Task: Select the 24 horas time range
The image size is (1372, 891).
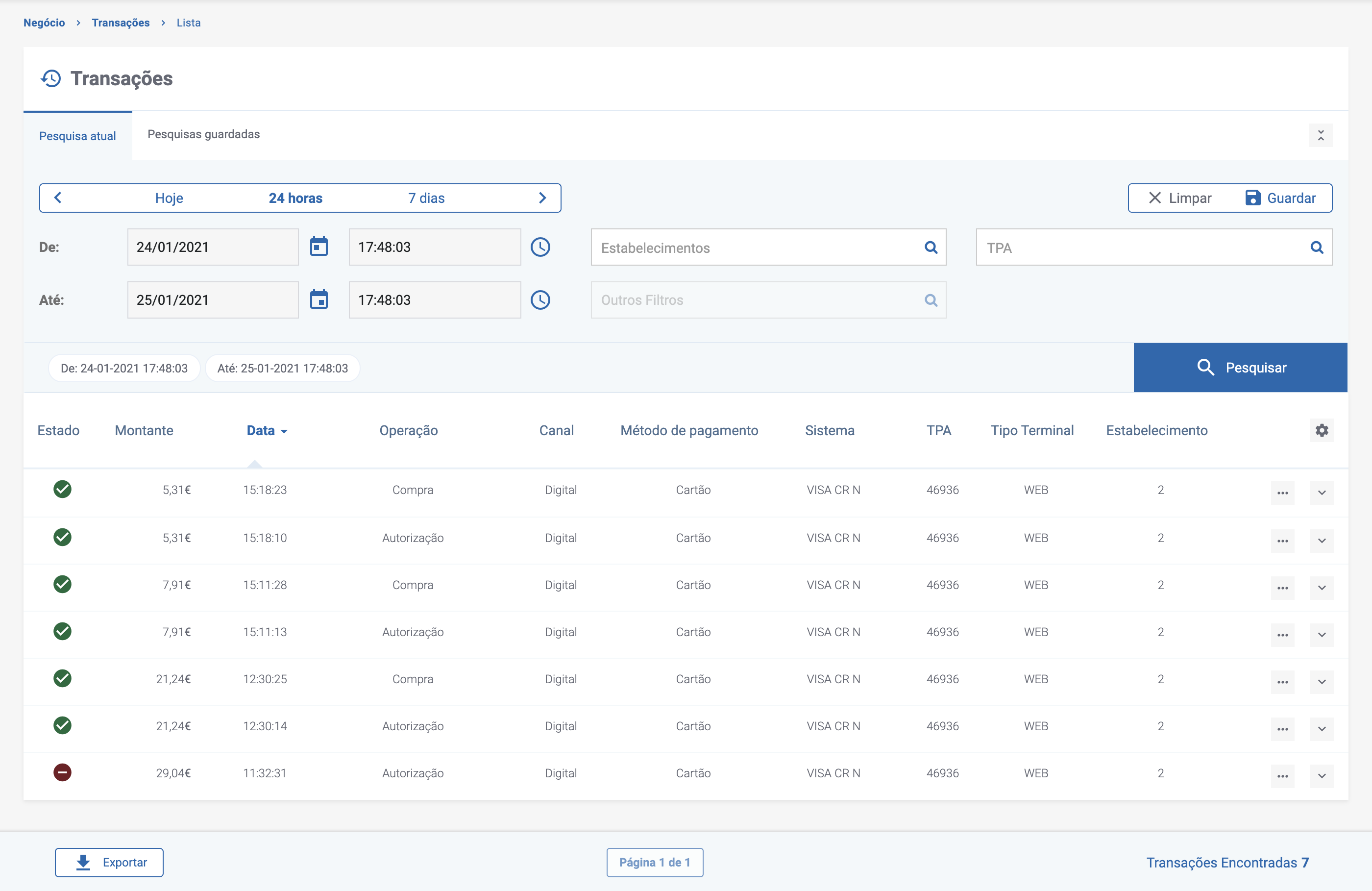Action: click(295, 198)
